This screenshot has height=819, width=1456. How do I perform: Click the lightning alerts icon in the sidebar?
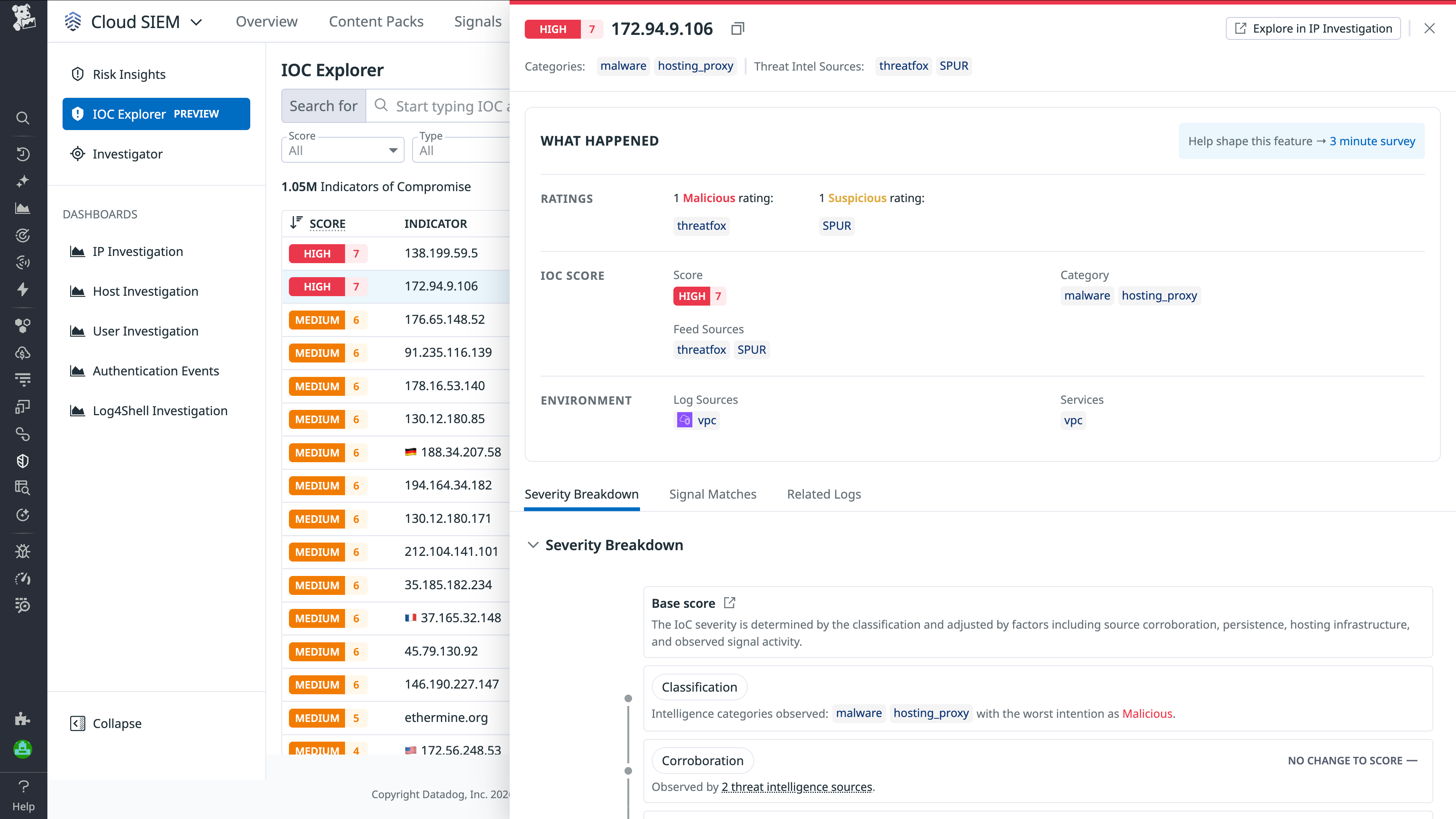(x=23, y=289)
